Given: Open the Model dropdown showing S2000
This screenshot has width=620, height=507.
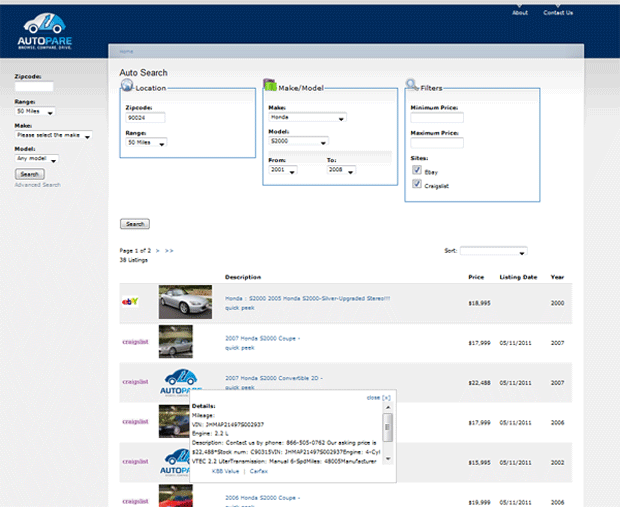Looking at the screenshot, I should pos(299,141).
